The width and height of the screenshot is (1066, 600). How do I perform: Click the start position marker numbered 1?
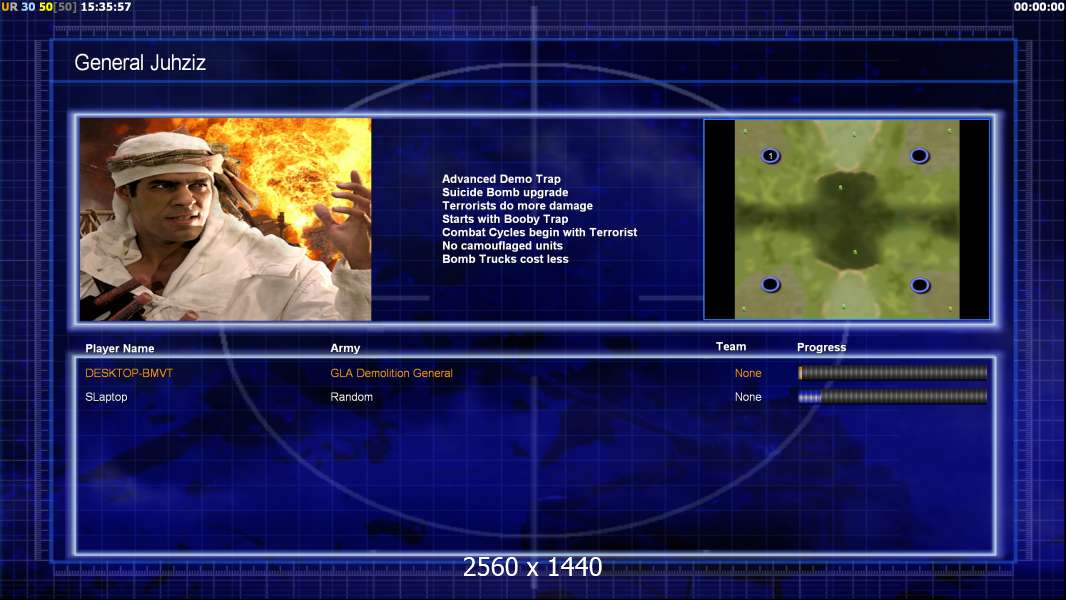tap(770, 156)
